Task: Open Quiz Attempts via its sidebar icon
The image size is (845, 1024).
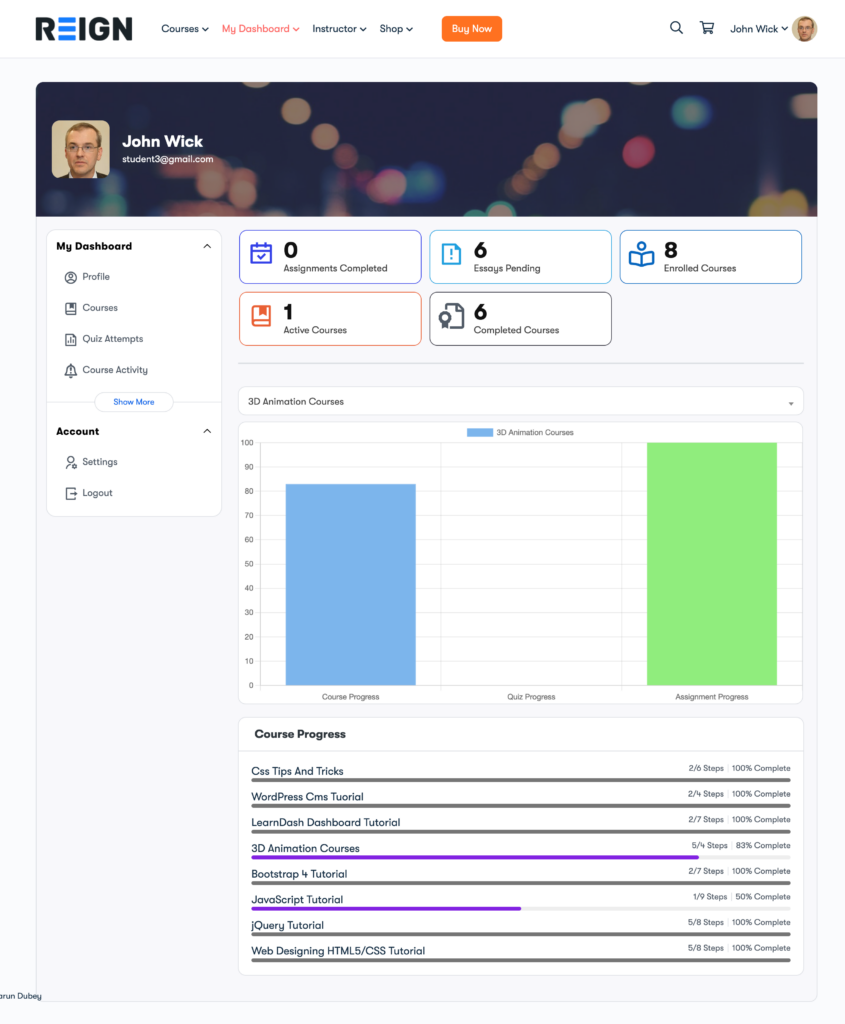Action: pyautogui.click(x=70, y=338)
